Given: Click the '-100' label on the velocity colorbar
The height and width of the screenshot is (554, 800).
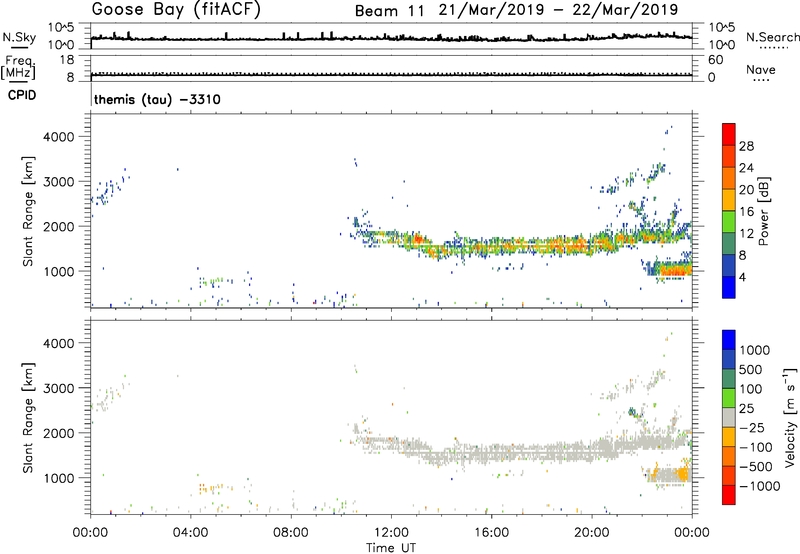Looking at the screenshot, I should tap(755, 447).
